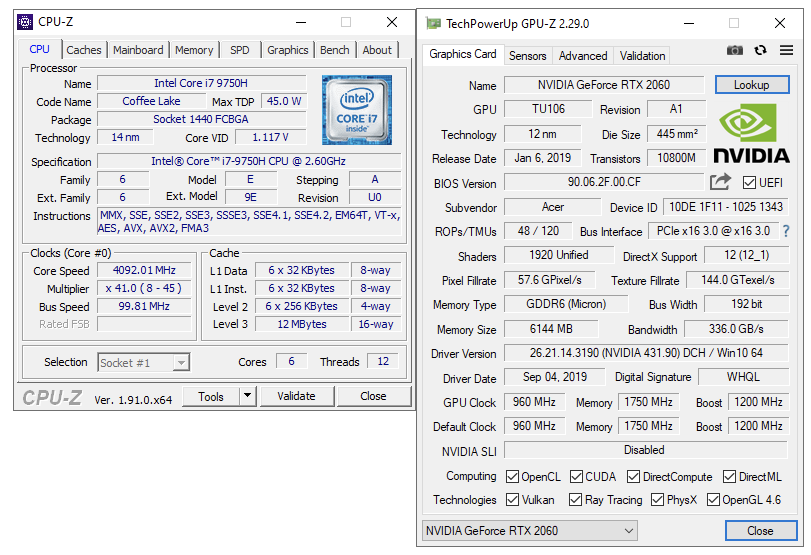
Task: Open the About tab in CPU-Z
Action: coord(377,50)
